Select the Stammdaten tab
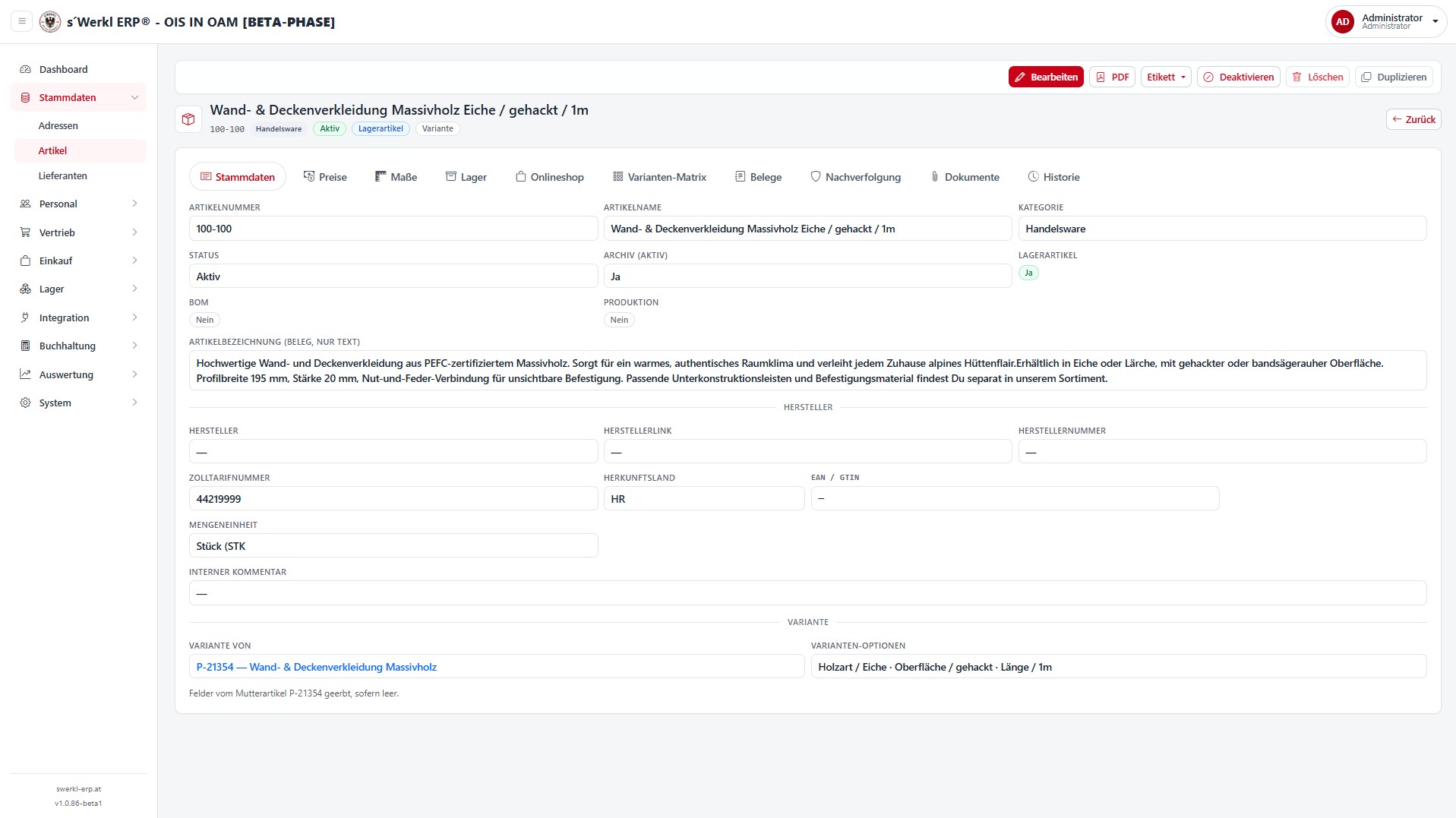The width and height of the screenshot is (1456, 818). pyautogui.click(x=238, y=177)
